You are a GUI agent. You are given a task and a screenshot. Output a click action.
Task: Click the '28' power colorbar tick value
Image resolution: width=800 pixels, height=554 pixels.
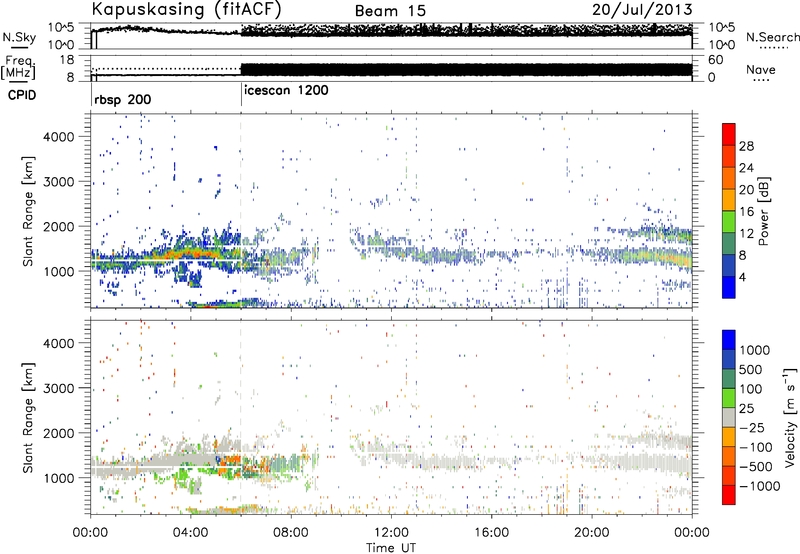tap(746, 146)
